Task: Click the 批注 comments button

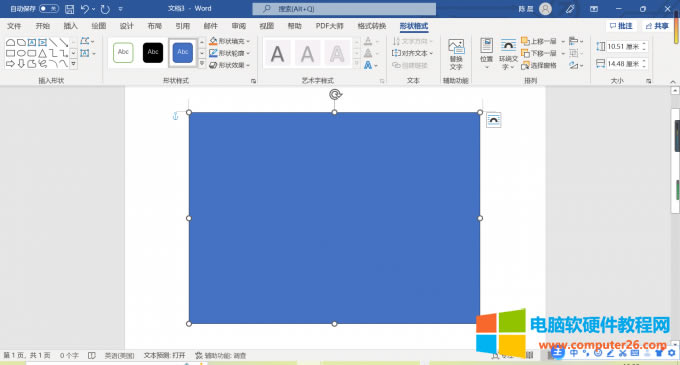Action: click(621, 26)
